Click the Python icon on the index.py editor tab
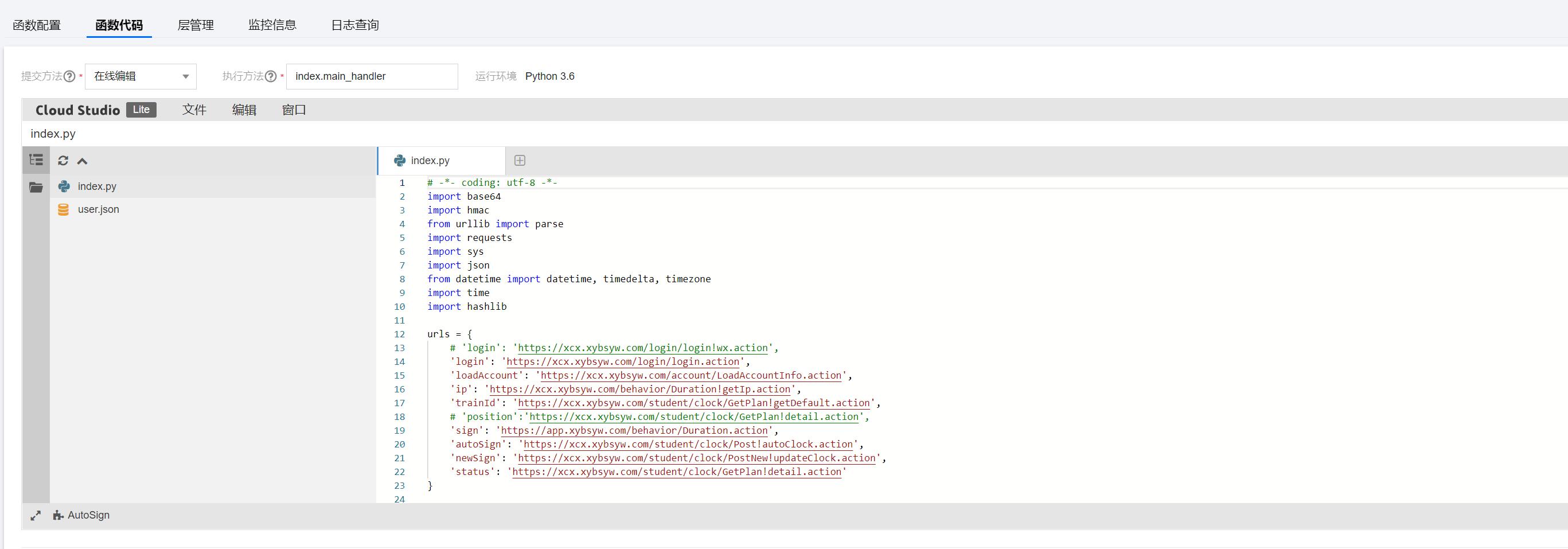Viewport: 1568px width, 549px height. pos(400,160)
